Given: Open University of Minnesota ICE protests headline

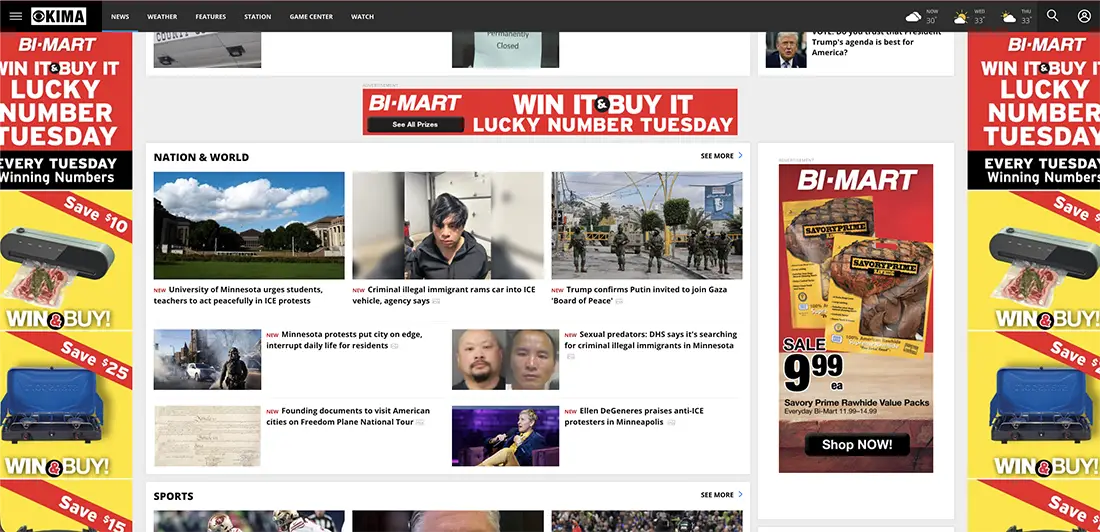Looking at the screenshot, I should pos(239,295).
